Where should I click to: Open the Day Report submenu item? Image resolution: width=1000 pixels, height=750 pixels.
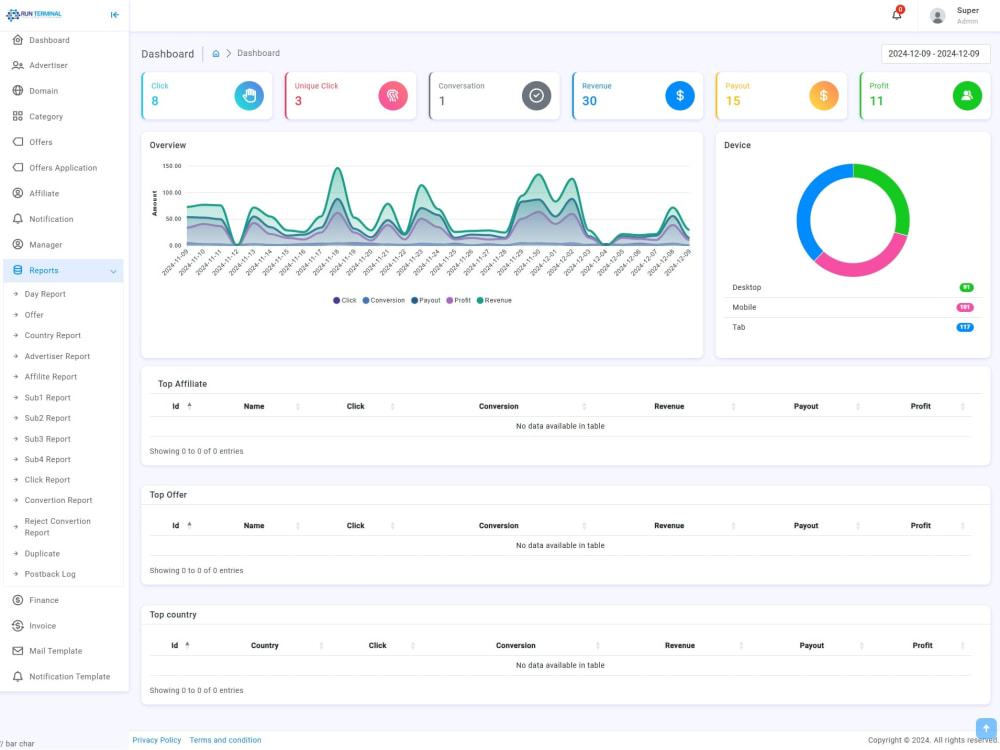[45, 294]
